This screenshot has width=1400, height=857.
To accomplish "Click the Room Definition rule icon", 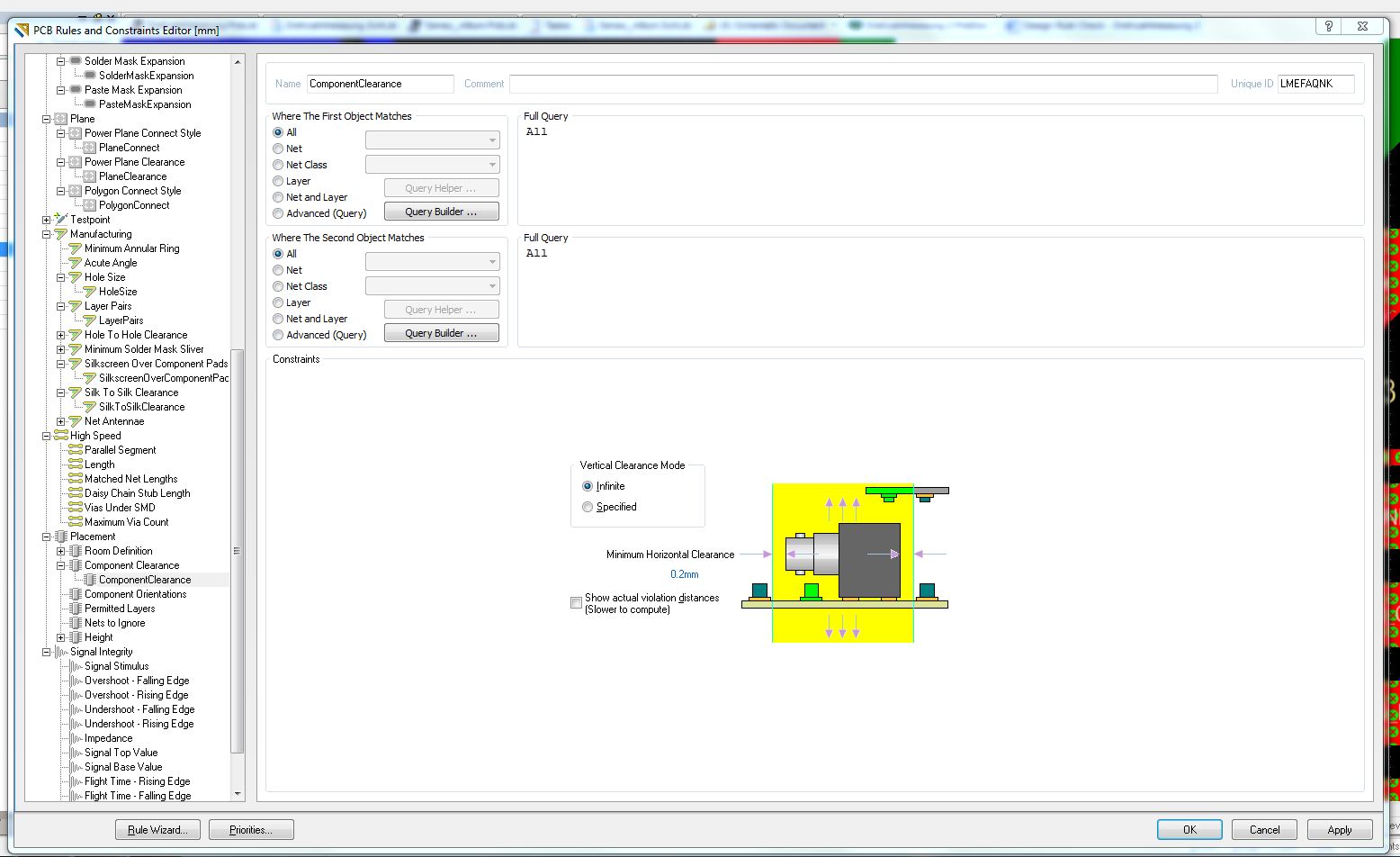I will pos(75,551).
